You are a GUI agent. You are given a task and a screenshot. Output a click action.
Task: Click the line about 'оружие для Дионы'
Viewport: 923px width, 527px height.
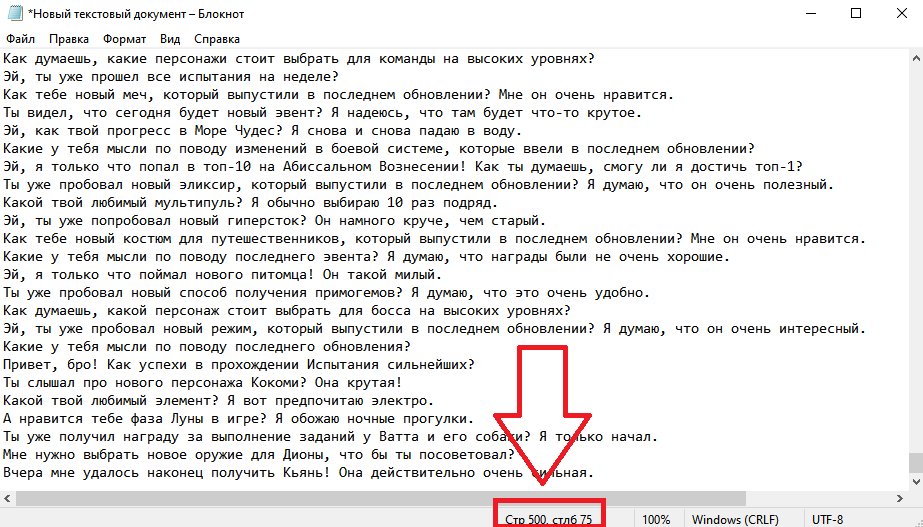258,455
